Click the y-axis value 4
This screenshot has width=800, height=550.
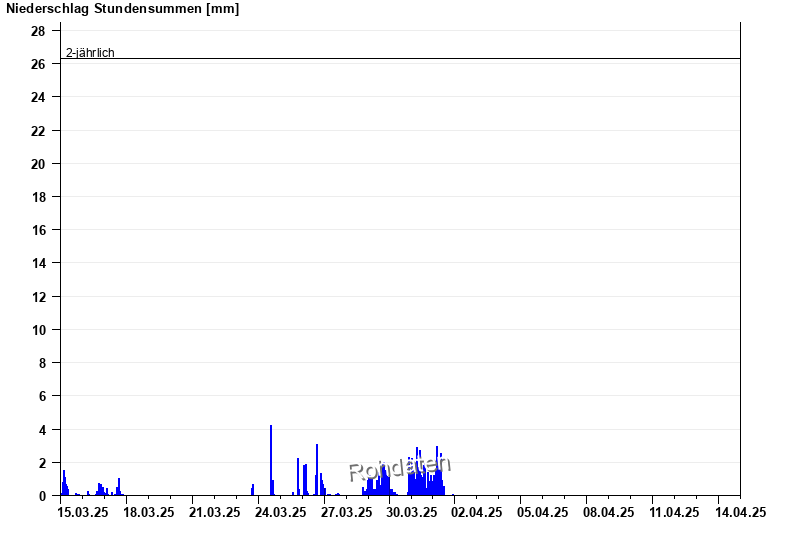[42, 429]
